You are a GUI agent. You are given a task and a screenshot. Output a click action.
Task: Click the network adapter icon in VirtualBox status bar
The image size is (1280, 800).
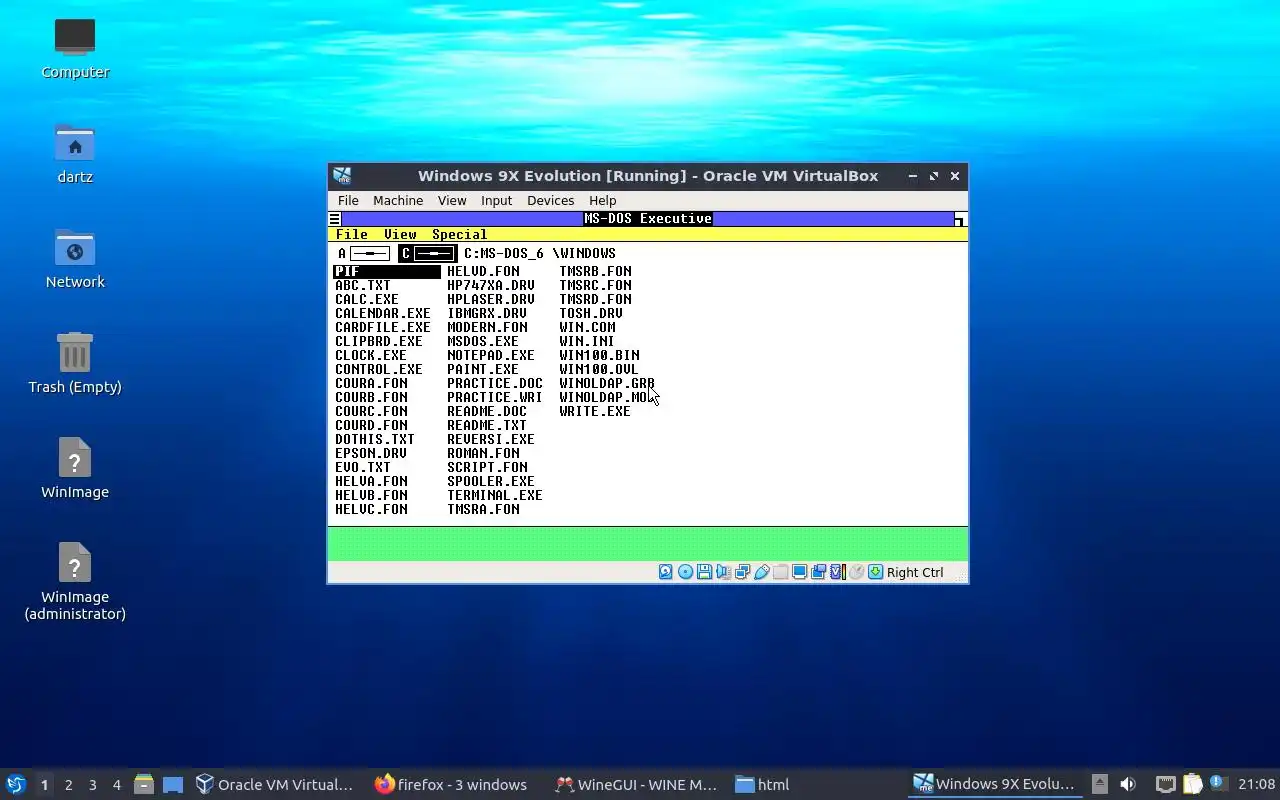[742, 572]
